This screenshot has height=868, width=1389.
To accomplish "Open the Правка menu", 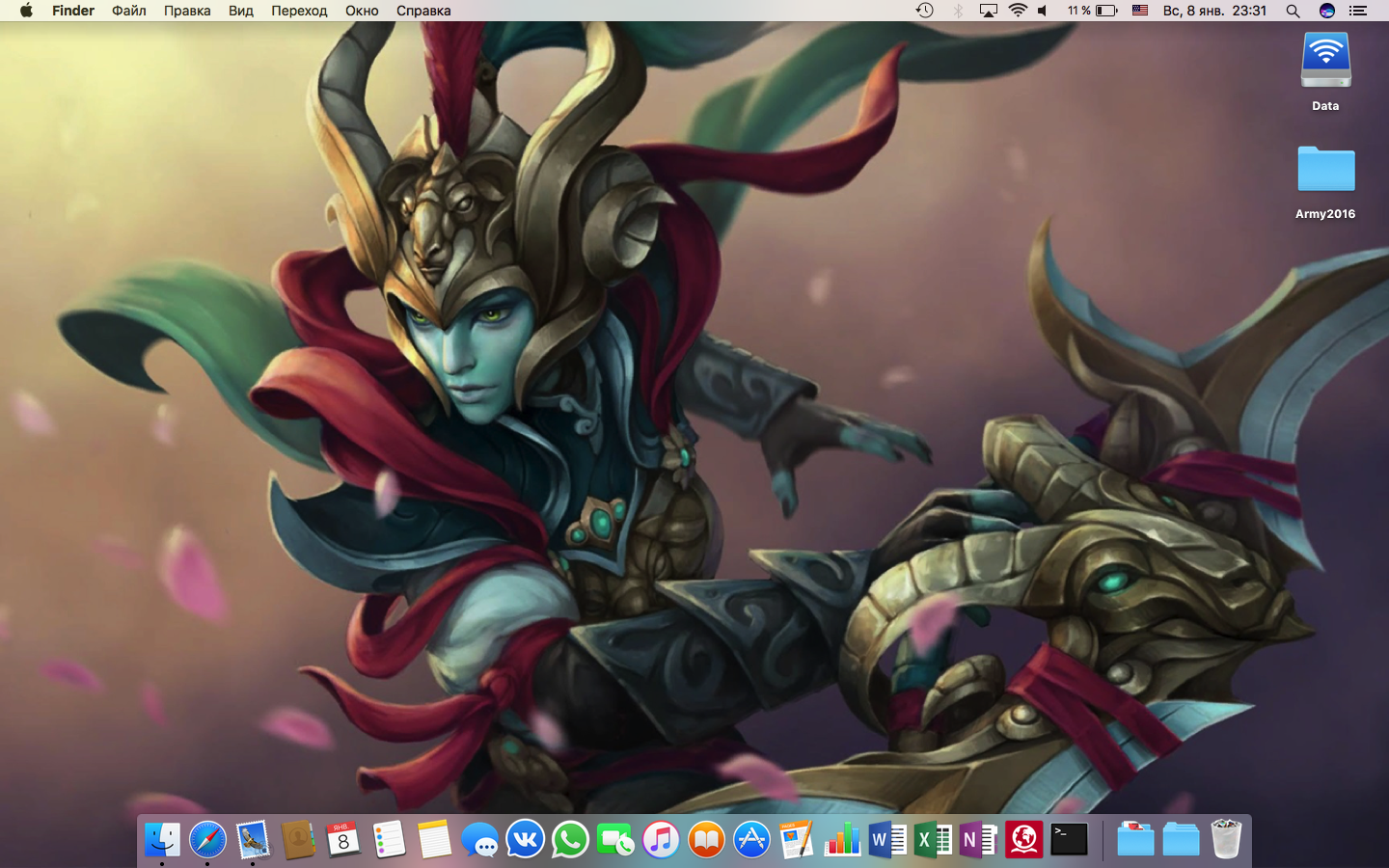I will pyautogui.click(x=187, y=11).
